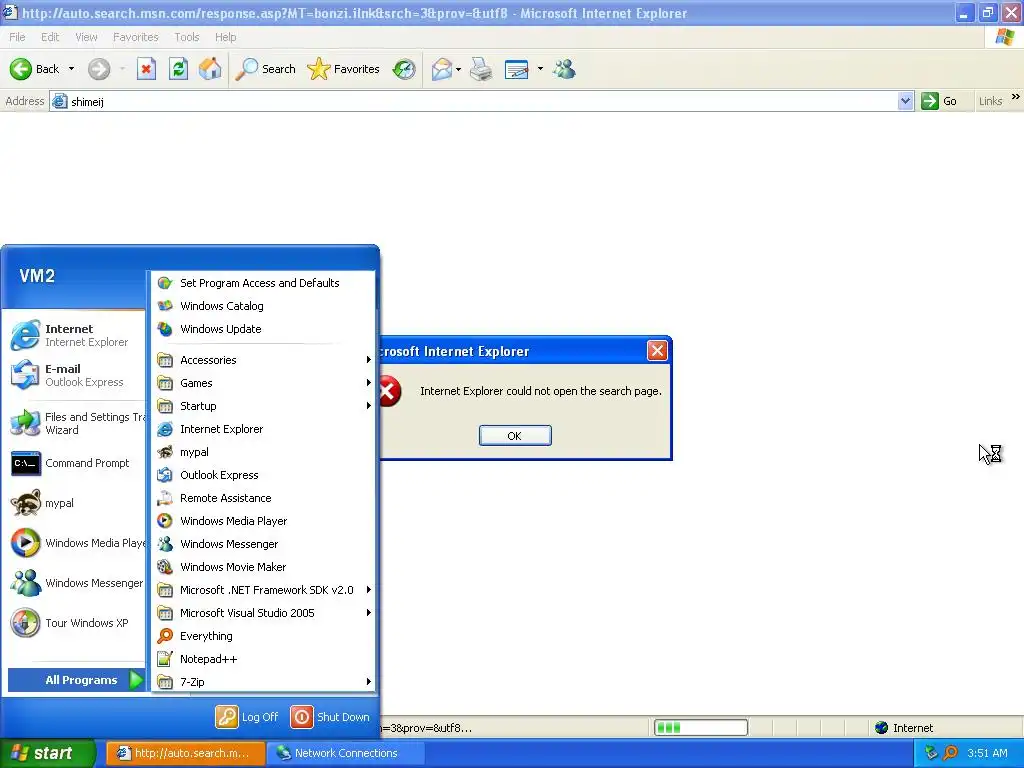Open the View menu

pyautogui.click(x=86, y=37)
